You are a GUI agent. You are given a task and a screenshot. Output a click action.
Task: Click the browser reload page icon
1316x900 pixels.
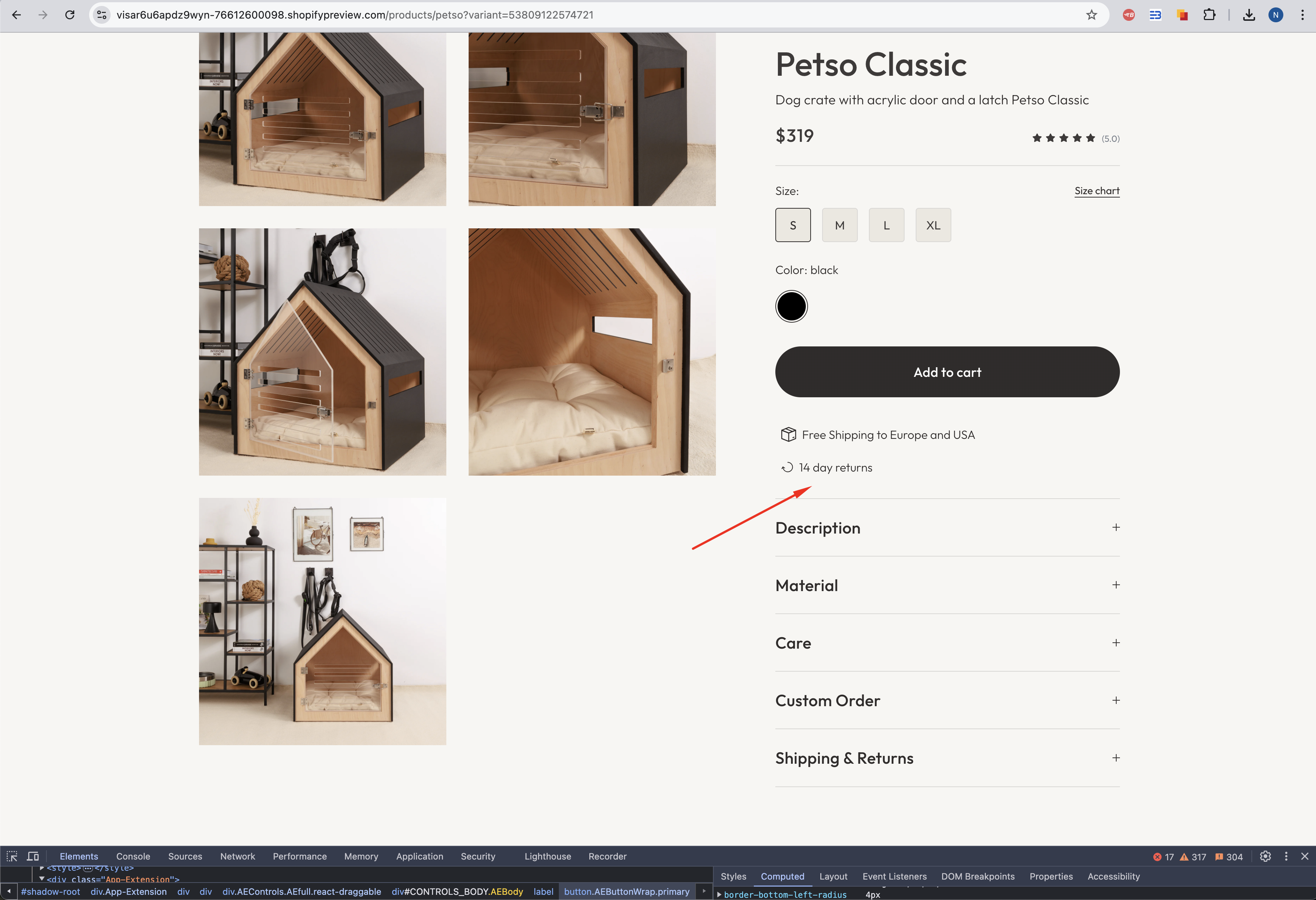(70, 15)
